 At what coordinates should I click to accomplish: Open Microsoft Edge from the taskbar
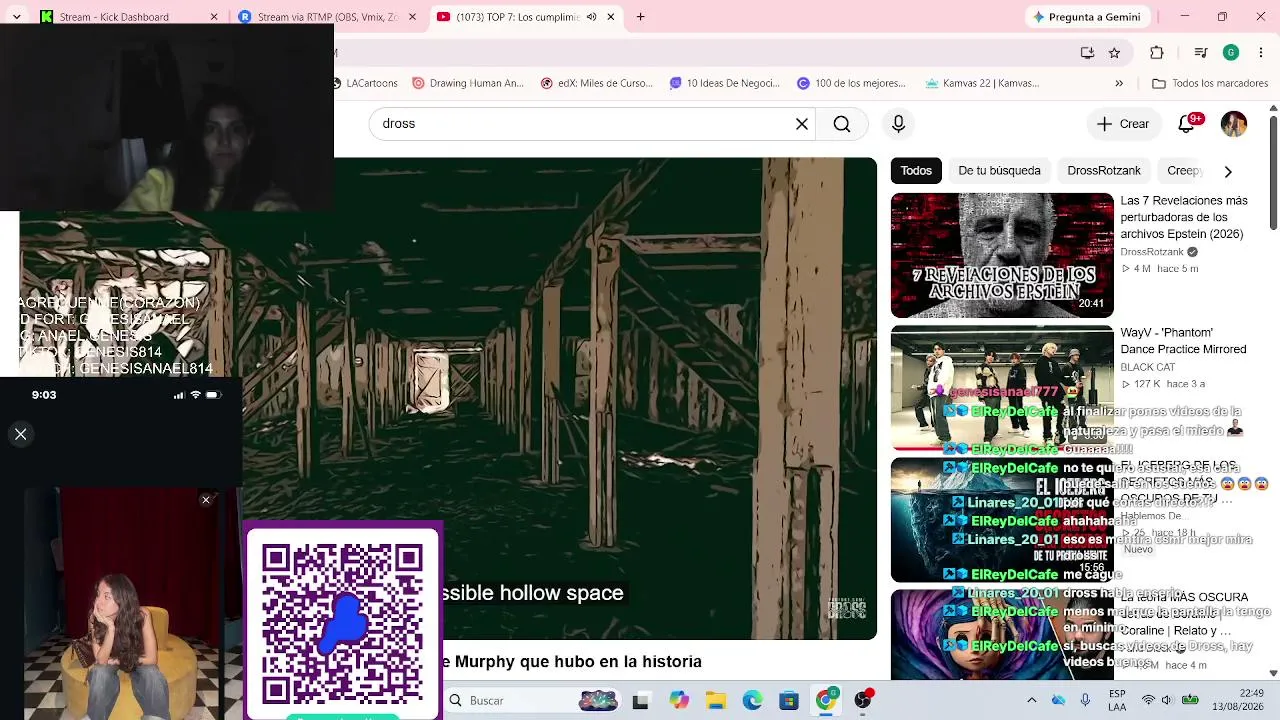click(x=752, y=701)
